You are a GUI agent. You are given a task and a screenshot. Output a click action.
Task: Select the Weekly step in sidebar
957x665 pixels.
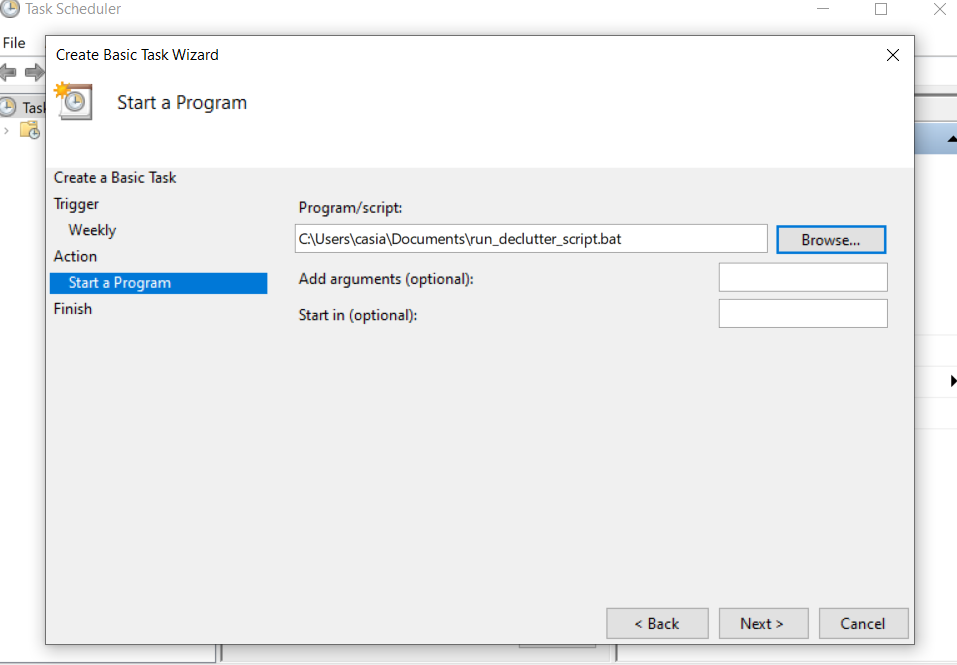[x=92, y=230]
